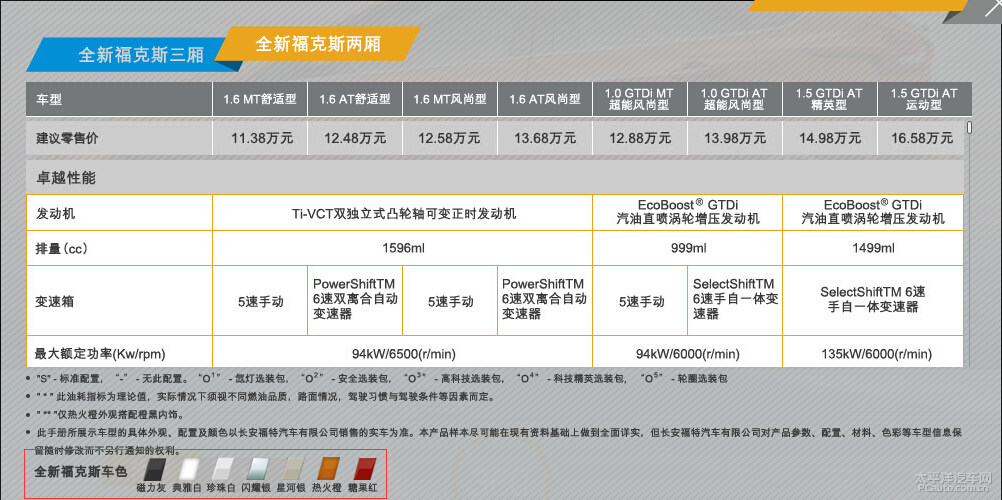Click 5速手动 under 1.6 MT舒适型
The image size is (1002, 500).
260,301
